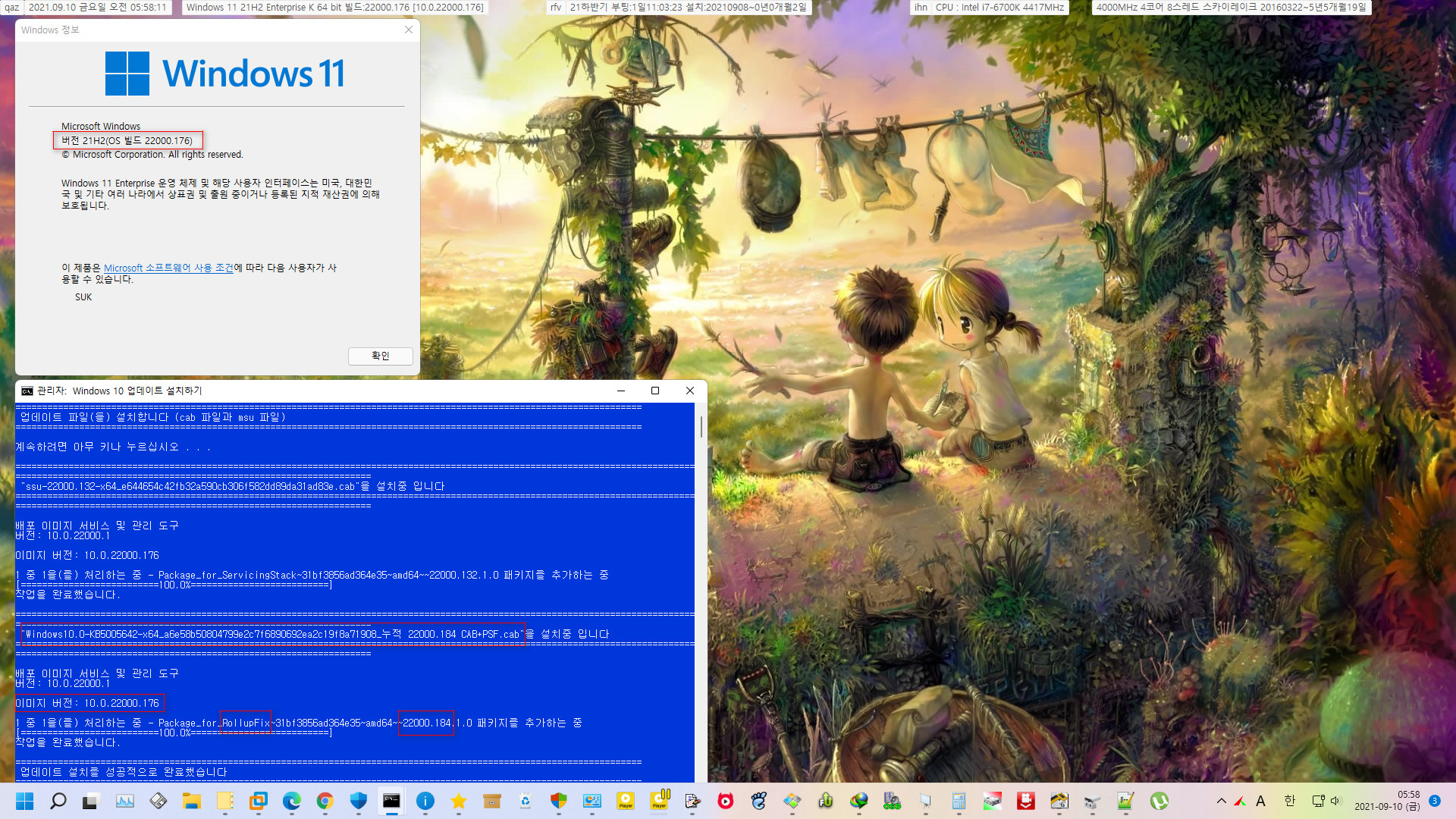Show hidden tray icons chevron
1456x819 pixels.
click(x=1221, y=801)
